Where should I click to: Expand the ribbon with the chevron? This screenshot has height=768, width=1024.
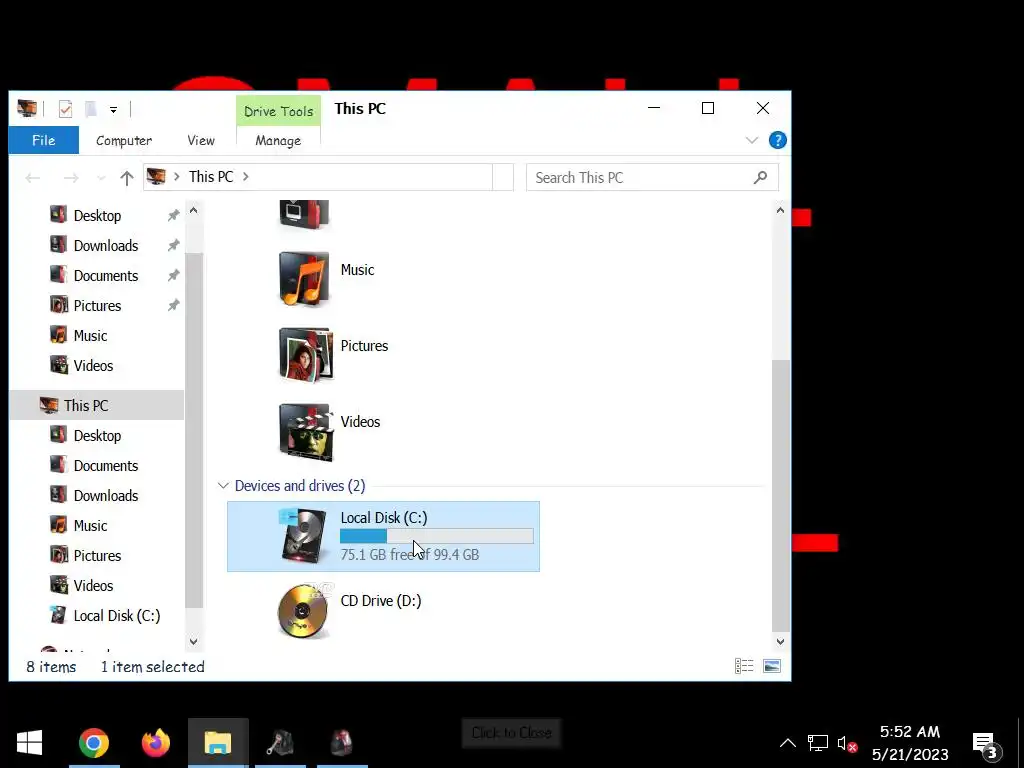tap(752, 140)
